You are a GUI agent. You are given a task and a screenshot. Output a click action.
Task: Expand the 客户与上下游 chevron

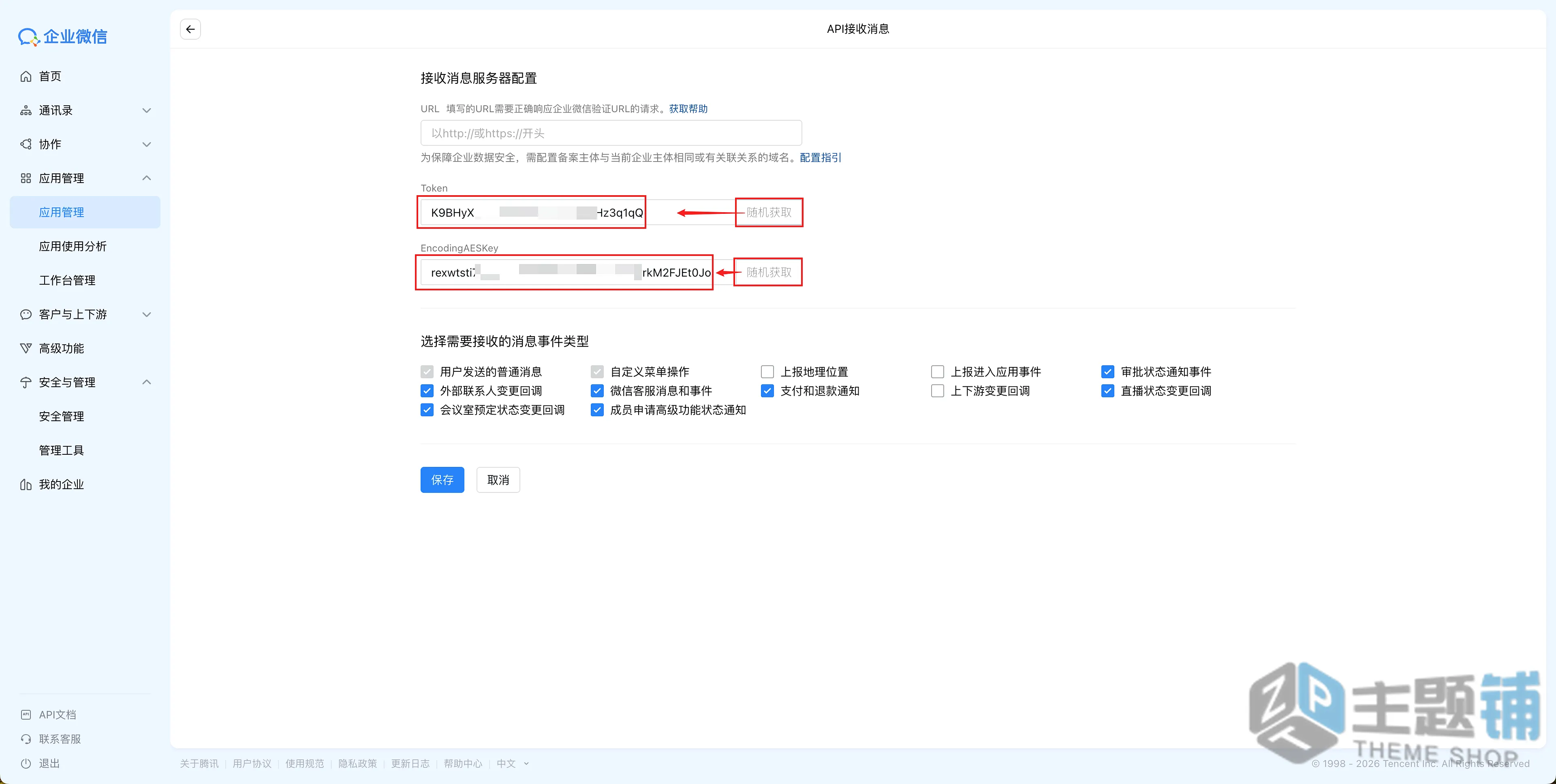pyautogui.click(x=146, y=314)
